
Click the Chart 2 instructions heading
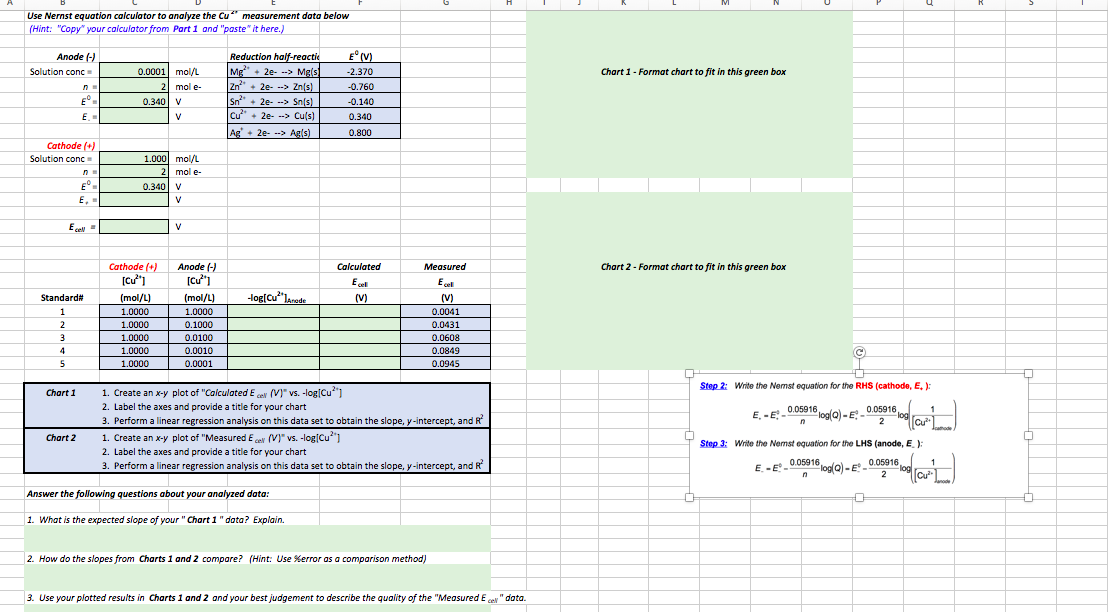pos(61,438)
